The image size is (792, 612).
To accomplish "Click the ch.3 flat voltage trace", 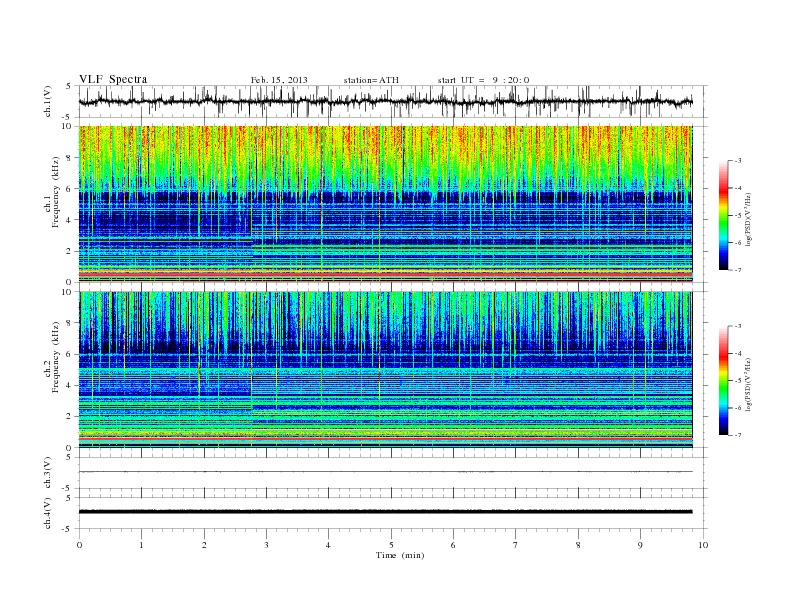I will coord(385,472).
